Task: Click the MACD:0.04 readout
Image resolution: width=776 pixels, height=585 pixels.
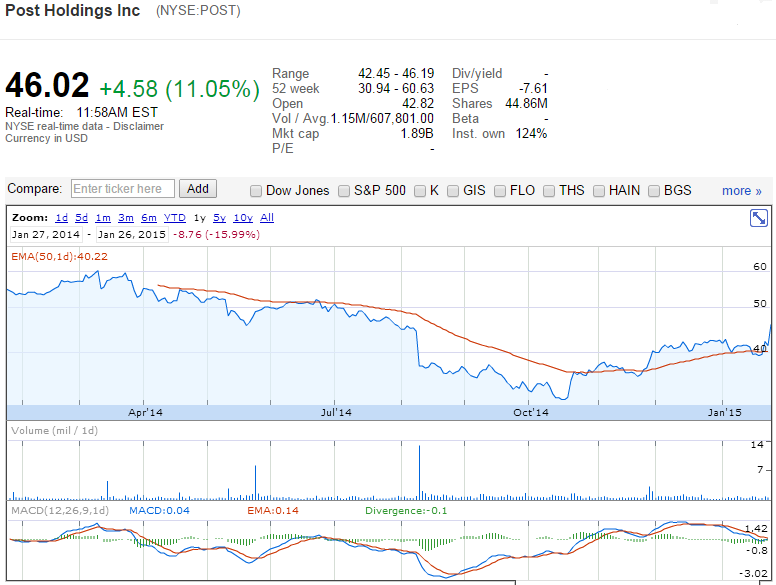Action: pos(159,510)
